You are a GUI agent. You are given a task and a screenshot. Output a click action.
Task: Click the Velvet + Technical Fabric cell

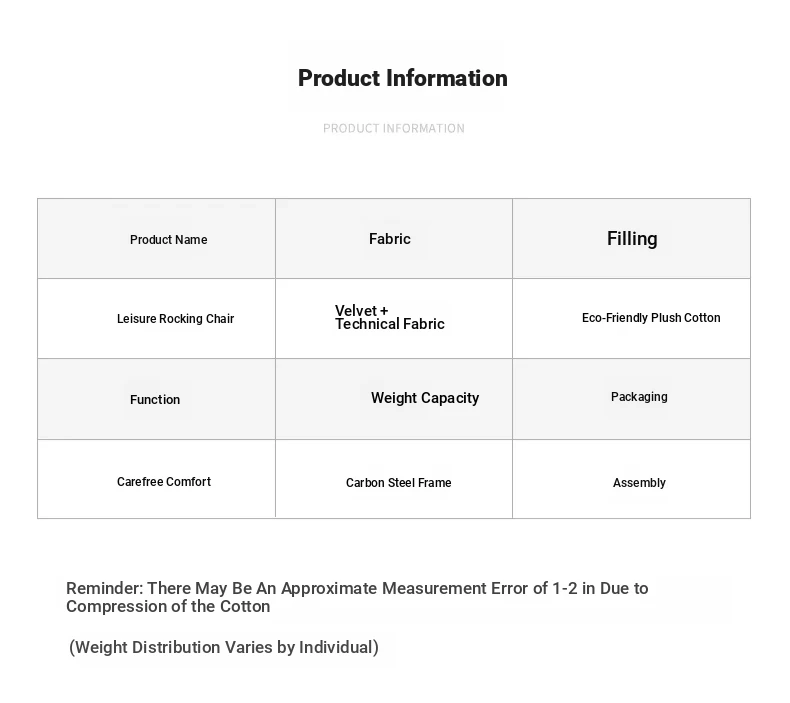[394, 318]
